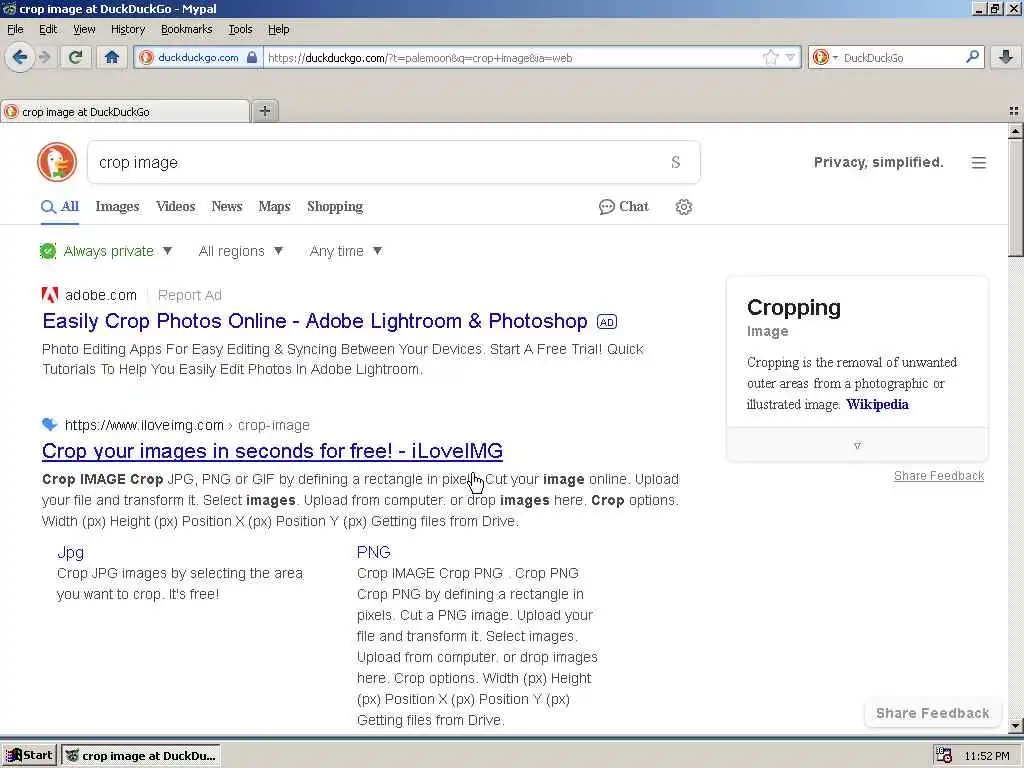Go to the browser home page
Screen dimensions: 1024x768
click(x=112, y=57)
